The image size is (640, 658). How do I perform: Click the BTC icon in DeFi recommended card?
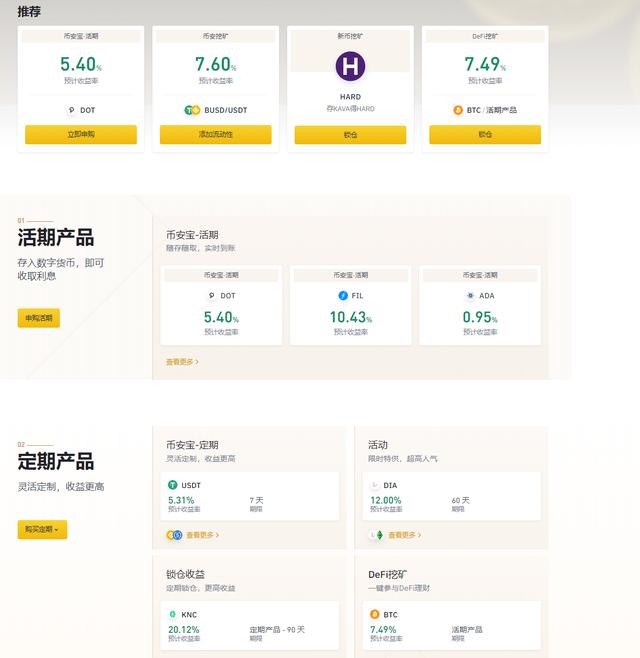458,110
